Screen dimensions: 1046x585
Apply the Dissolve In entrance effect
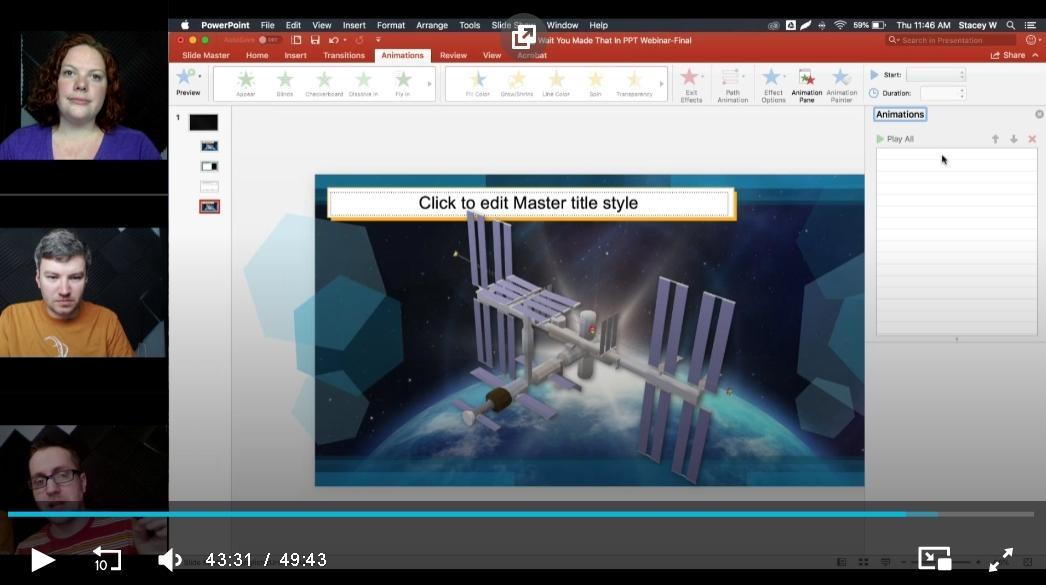click(363, 84)
